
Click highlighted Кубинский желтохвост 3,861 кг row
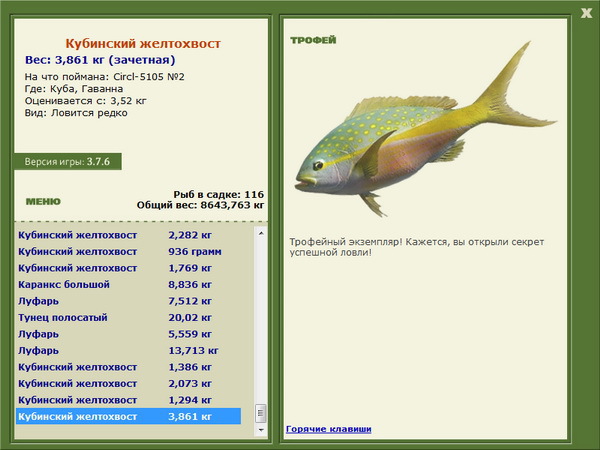[x=129, y=416]
